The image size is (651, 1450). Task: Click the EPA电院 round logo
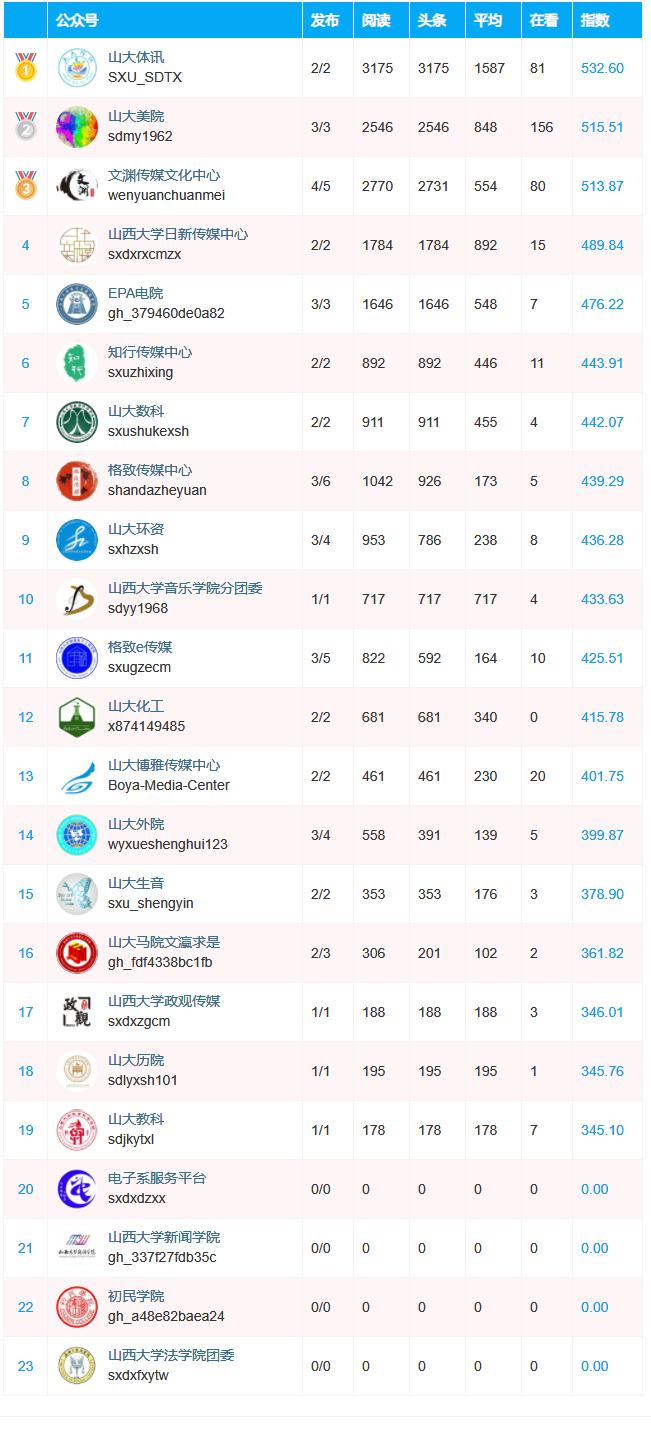77,304
